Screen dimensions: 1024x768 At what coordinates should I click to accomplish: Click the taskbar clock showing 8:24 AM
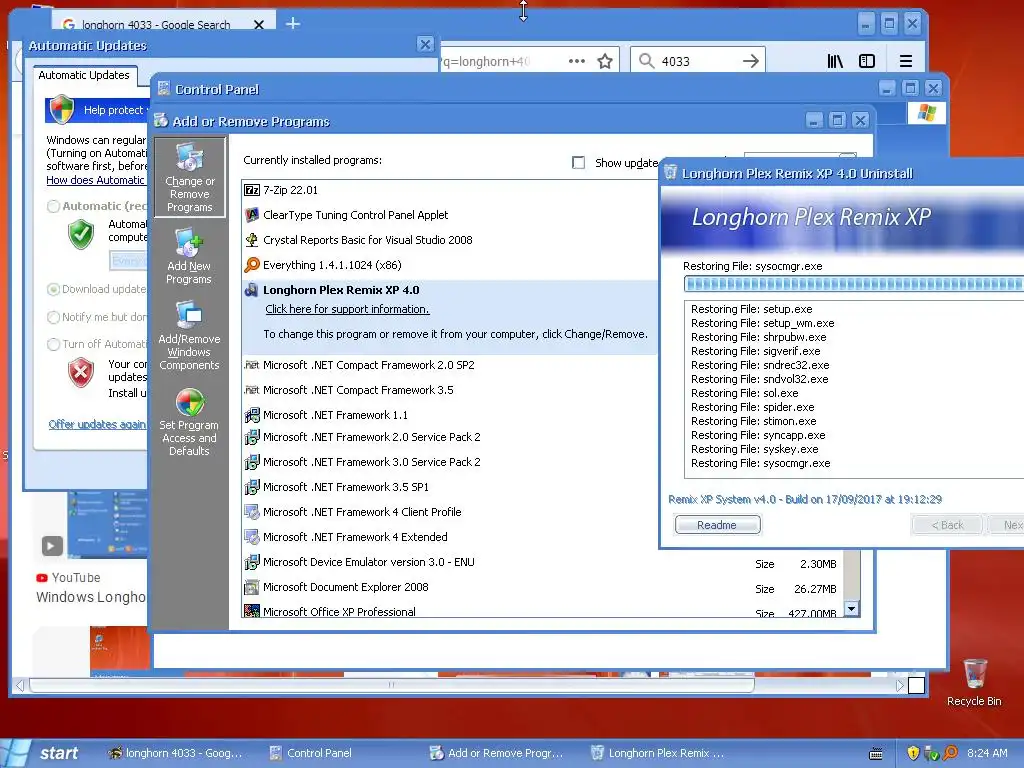click(987, 753)
